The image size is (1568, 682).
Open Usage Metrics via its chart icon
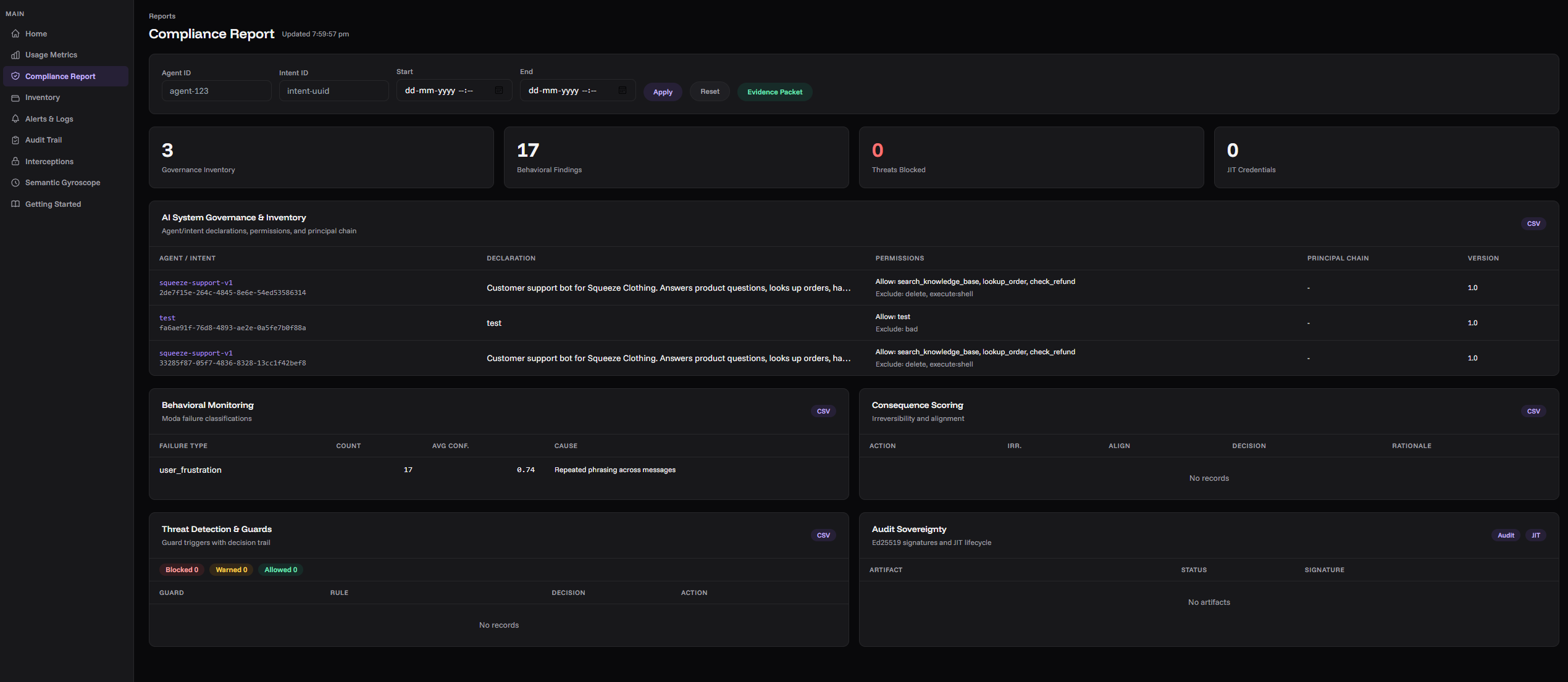click(x=15, y=55)
